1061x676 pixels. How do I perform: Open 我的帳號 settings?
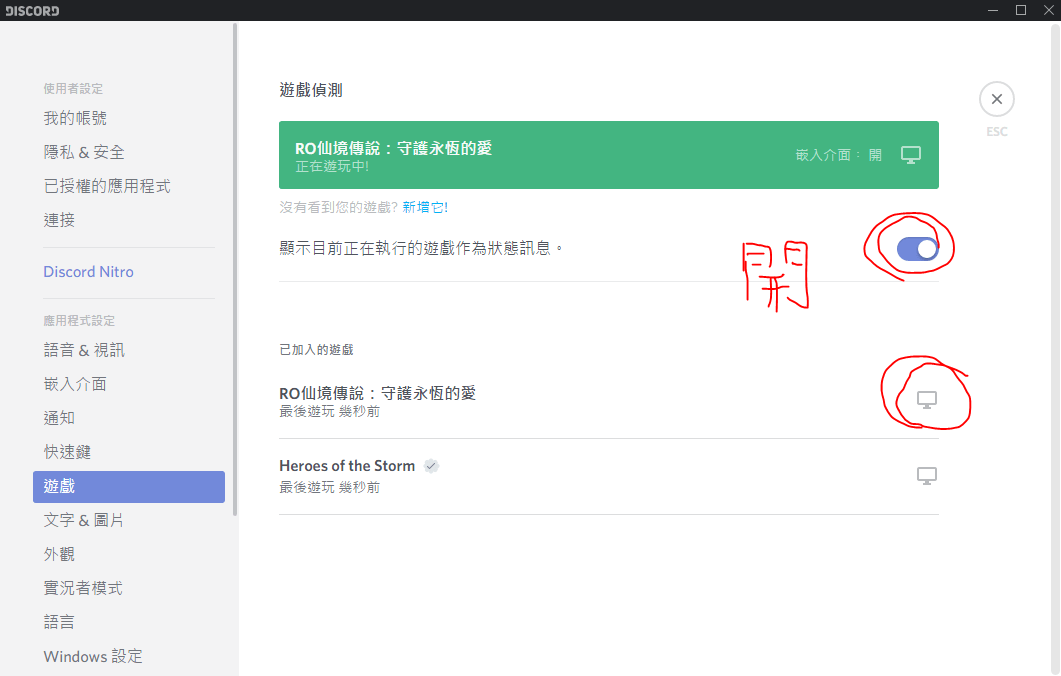coord(75,118)
